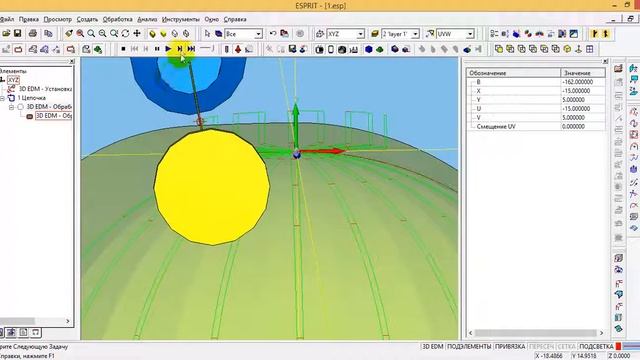This screenshot has width=640, height=360.
Task: Click the solid blue cube shading icon
Action: click(x=369, y=49)
